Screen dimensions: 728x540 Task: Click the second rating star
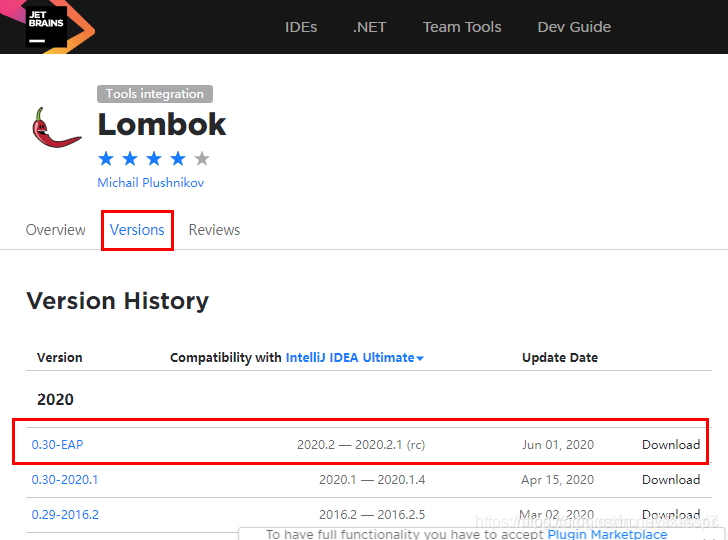tap(130, 159)
